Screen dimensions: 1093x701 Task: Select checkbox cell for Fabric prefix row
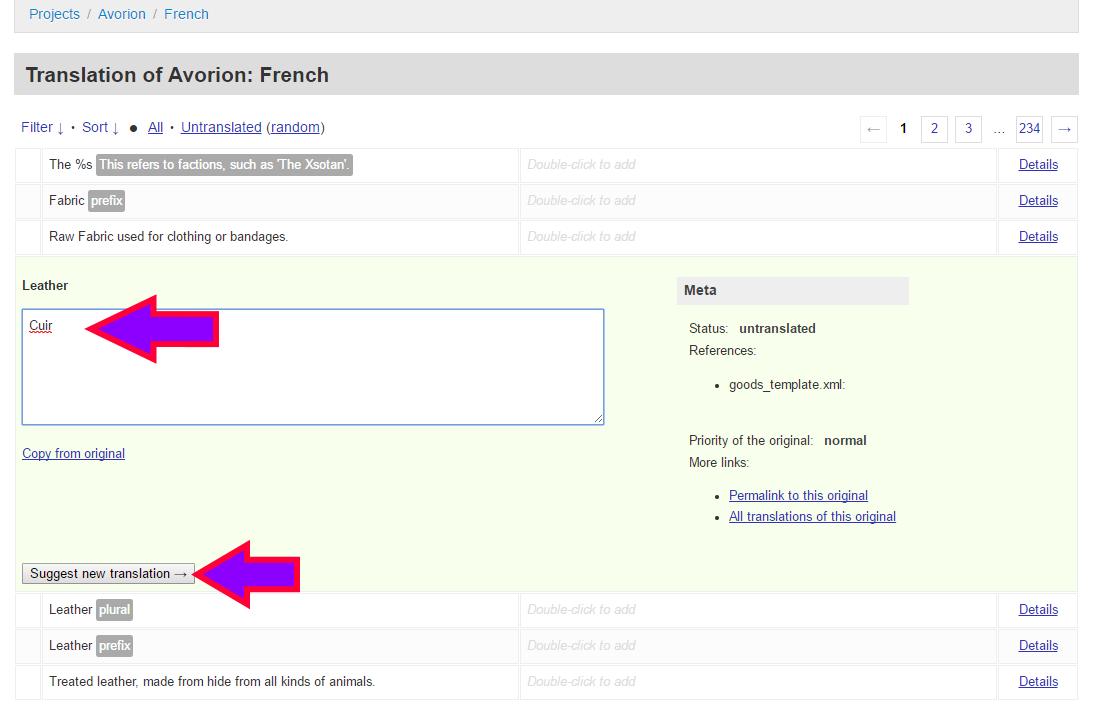(28, 201)
